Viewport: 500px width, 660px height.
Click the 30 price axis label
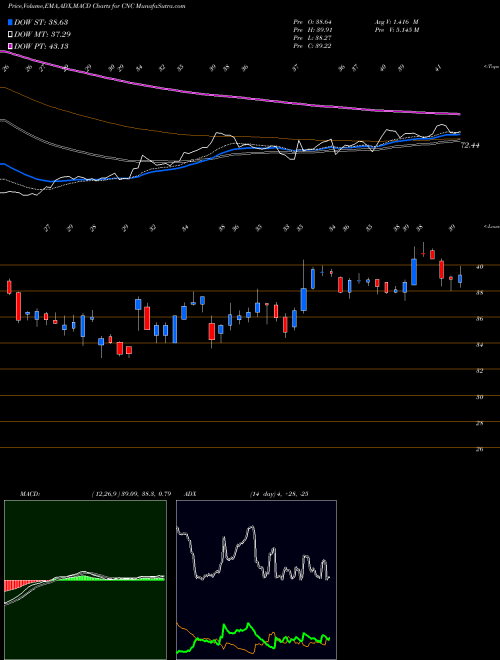click(479, 397)
